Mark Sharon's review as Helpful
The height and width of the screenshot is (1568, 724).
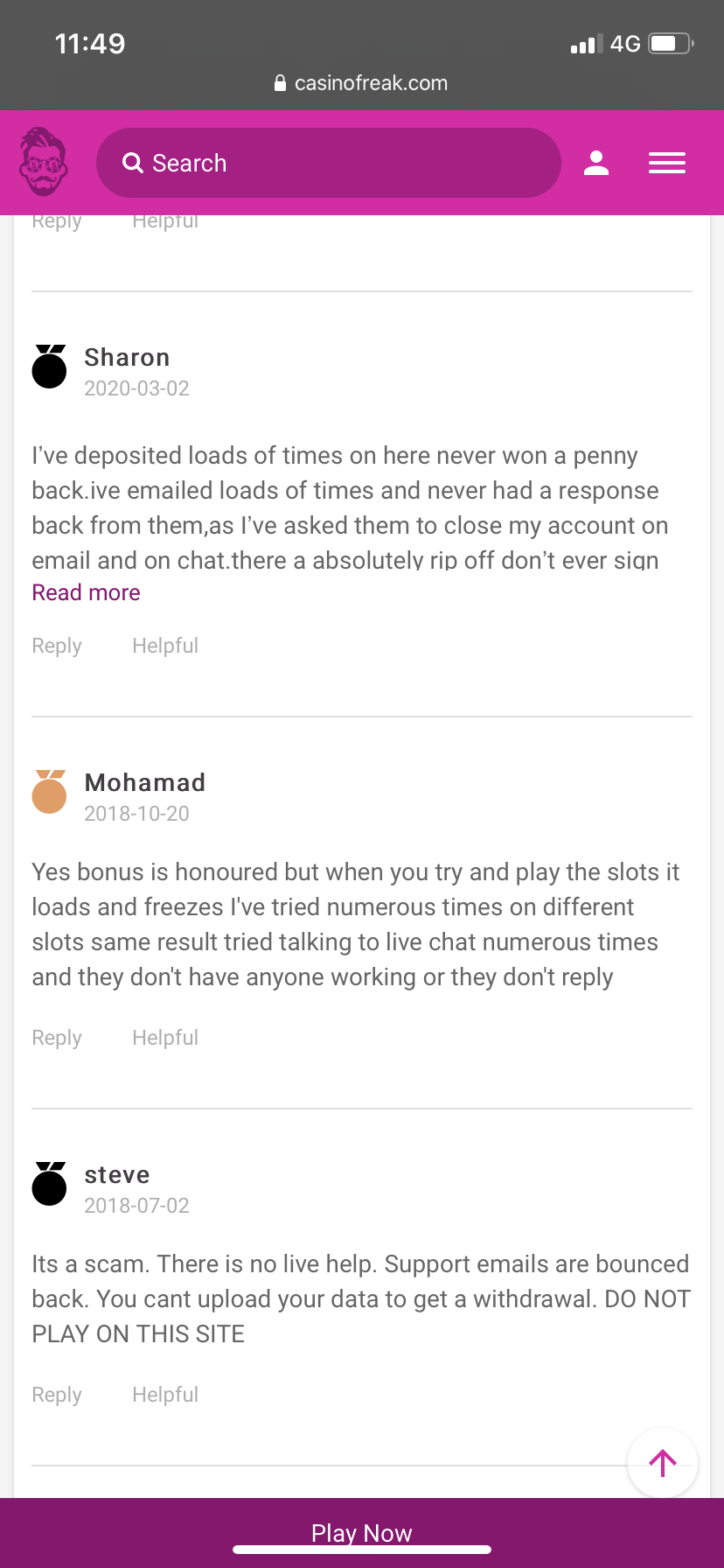point(165,646)
